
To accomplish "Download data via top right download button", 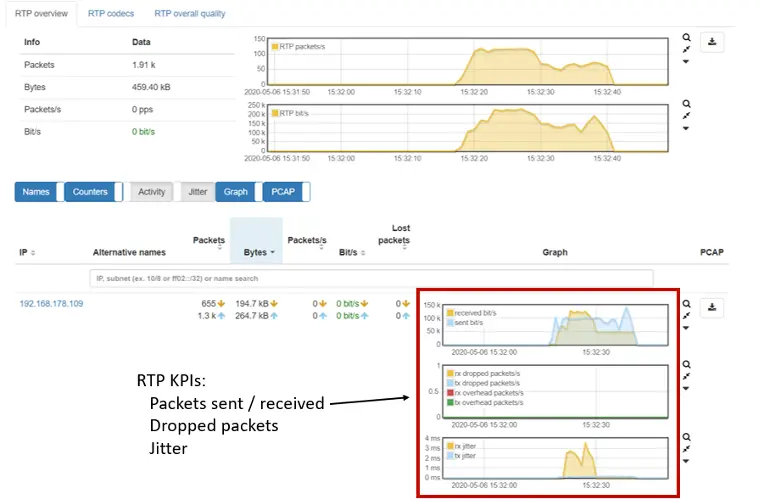I will coord(712,42).
